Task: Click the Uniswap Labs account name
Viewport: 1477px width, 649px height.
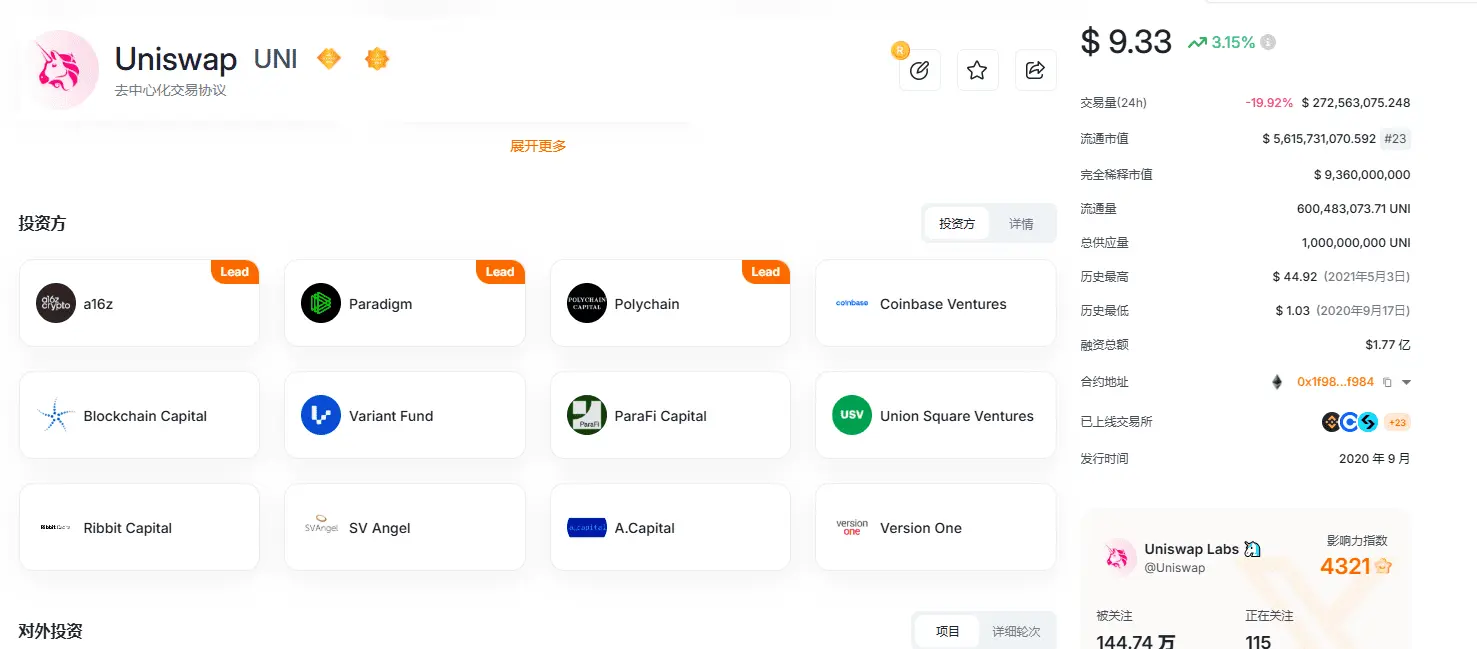Action: pyautogui.click(x=1191, y=549)
